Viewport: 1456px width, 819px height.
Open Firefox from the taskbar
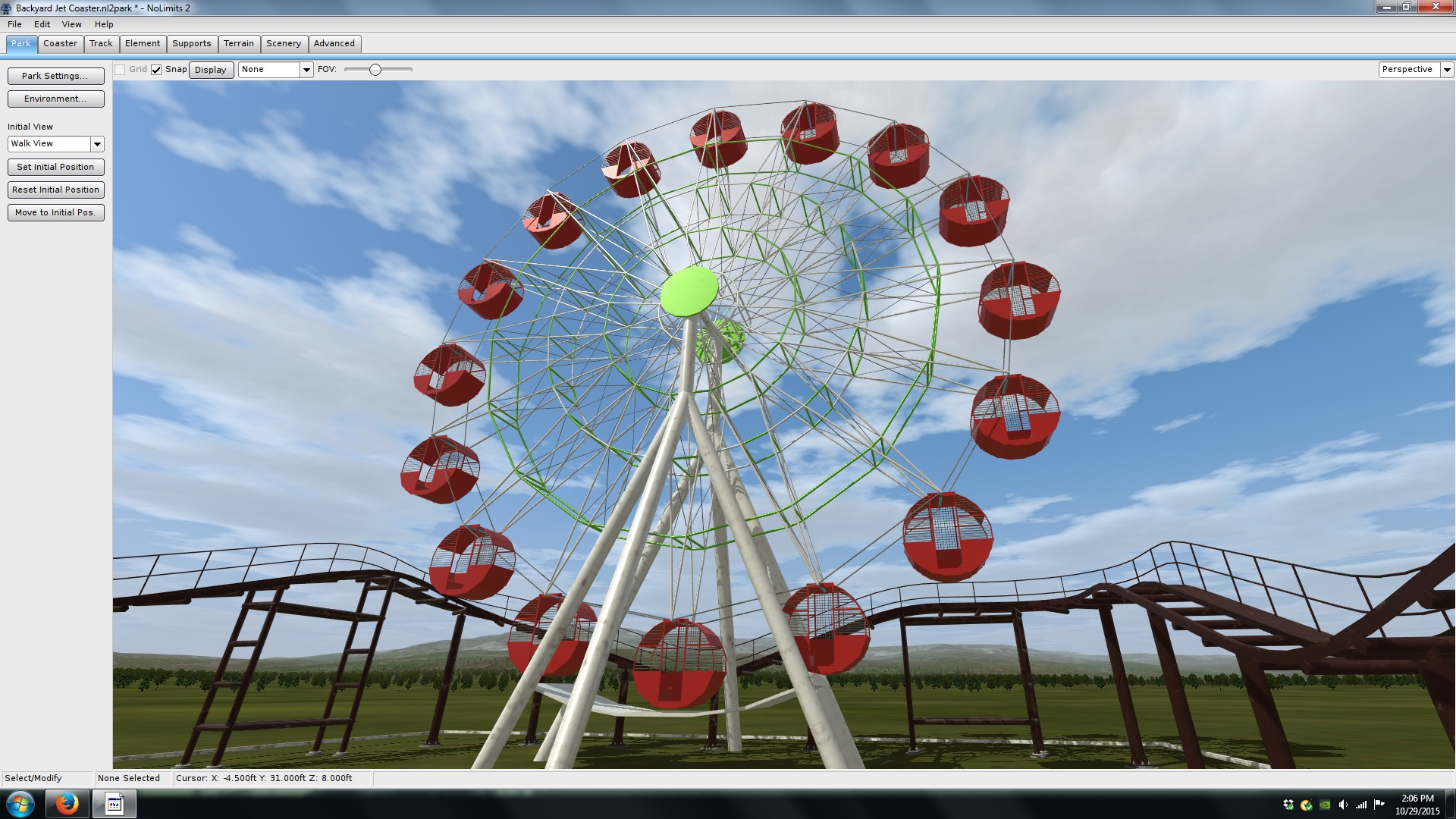coord(67,804)
